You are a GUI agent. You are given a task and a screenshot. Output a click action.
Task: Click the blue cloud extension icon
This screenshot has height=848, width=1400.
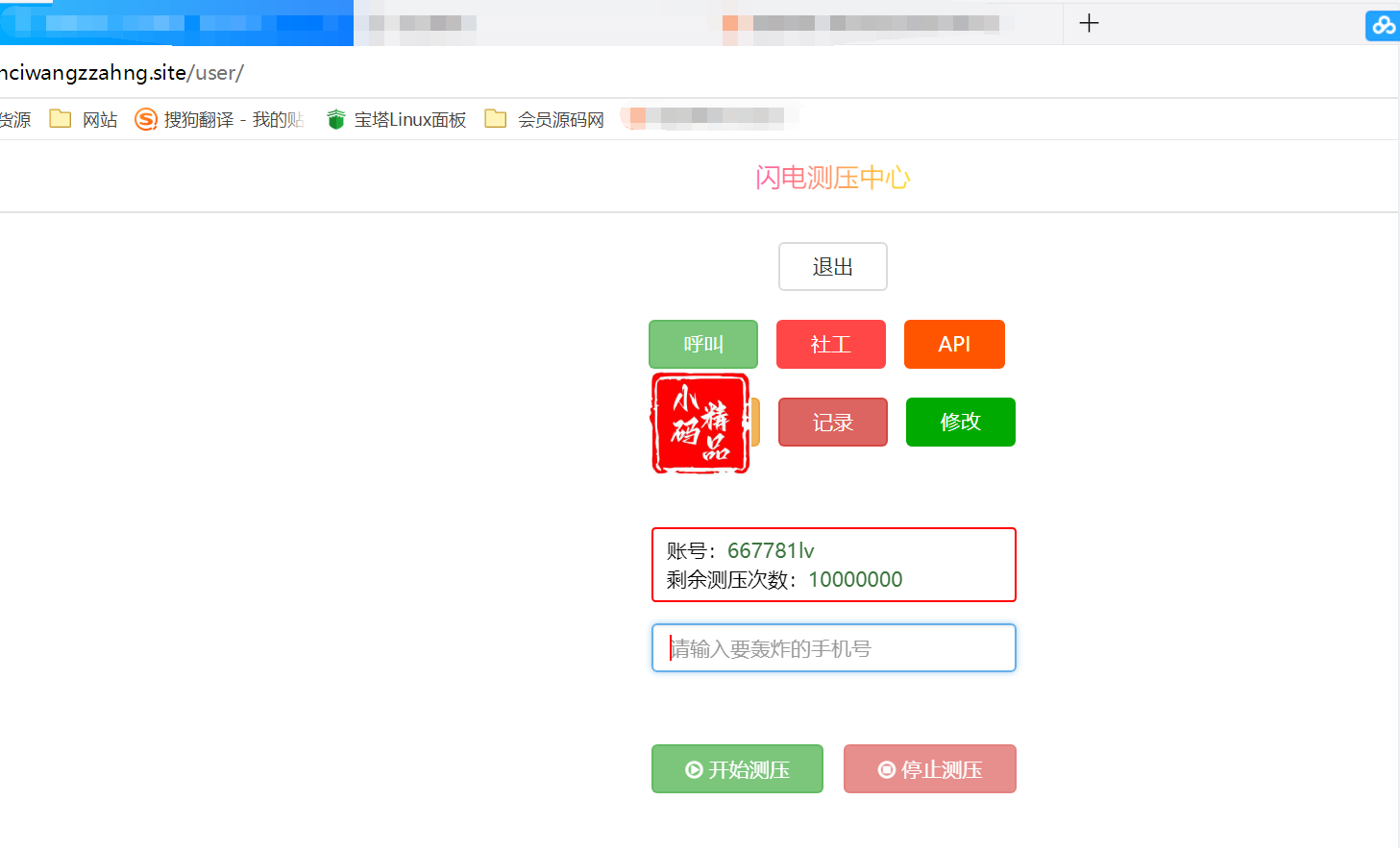[x=1384, y=25]
